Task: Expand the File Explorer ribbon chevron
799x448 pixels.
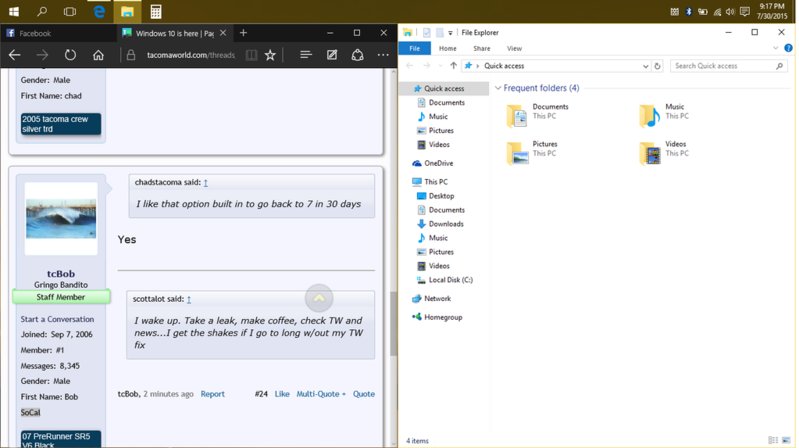Action: click(775, 48)
